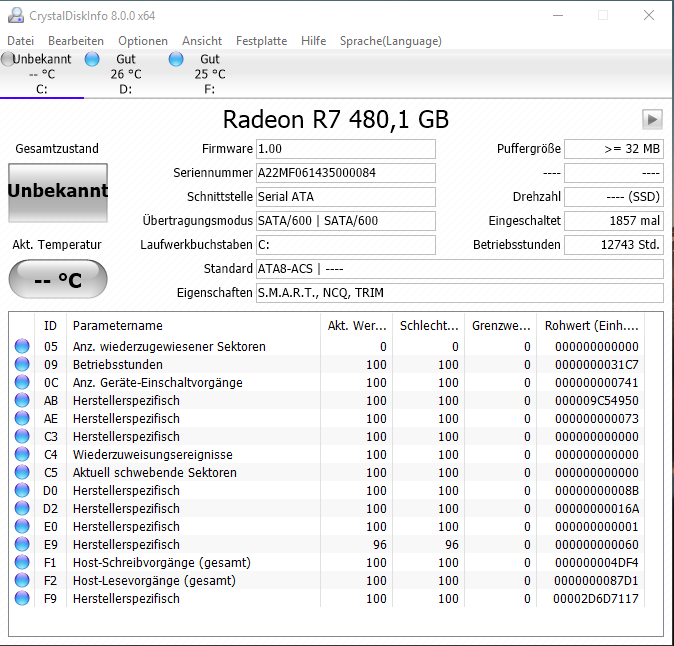674x646 pixels.
Task: Click the temperature display button
Action: [x=58, y=279]
